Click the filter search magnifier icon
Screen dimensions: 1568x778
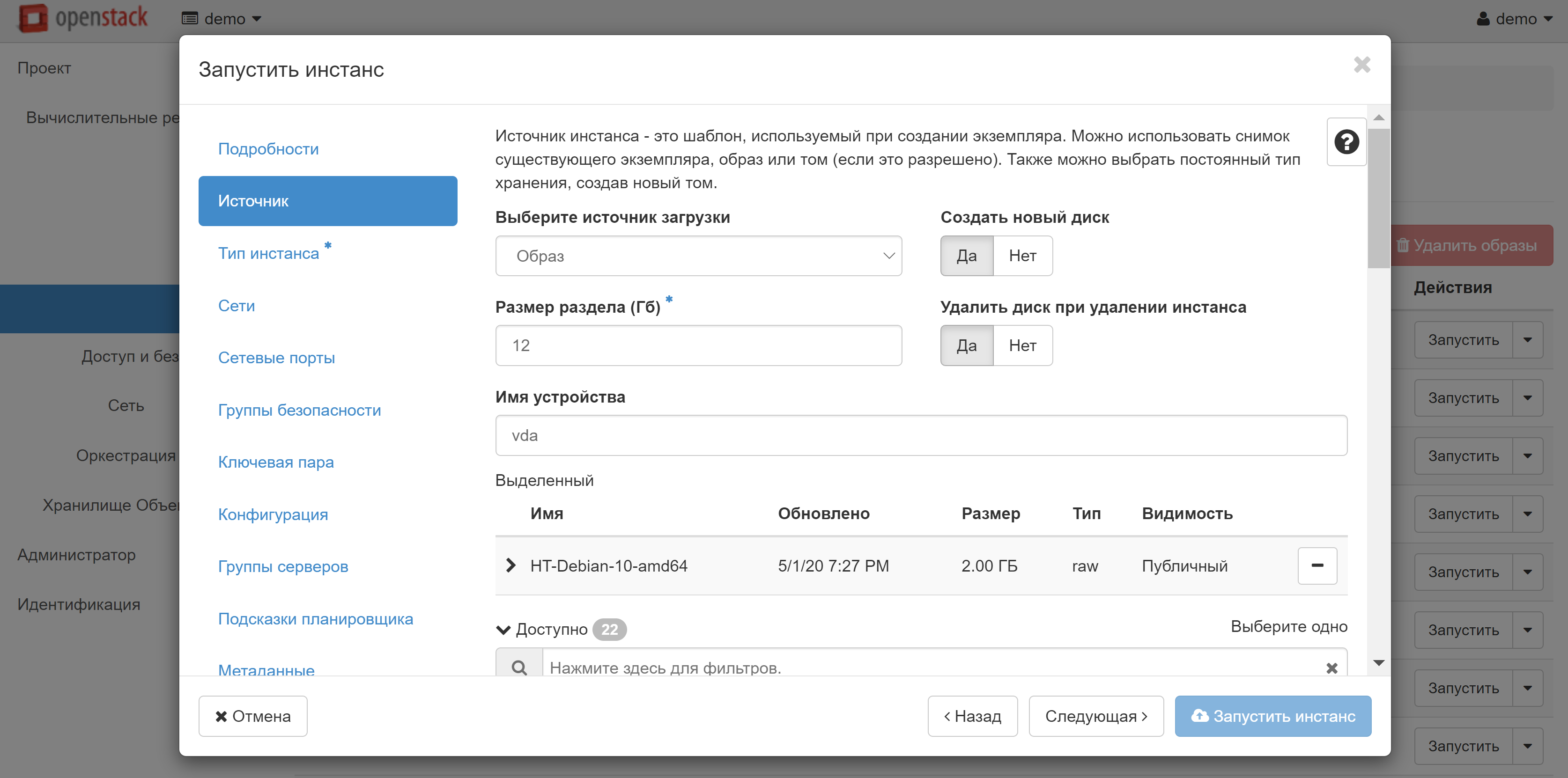click(x=519, y=667)
